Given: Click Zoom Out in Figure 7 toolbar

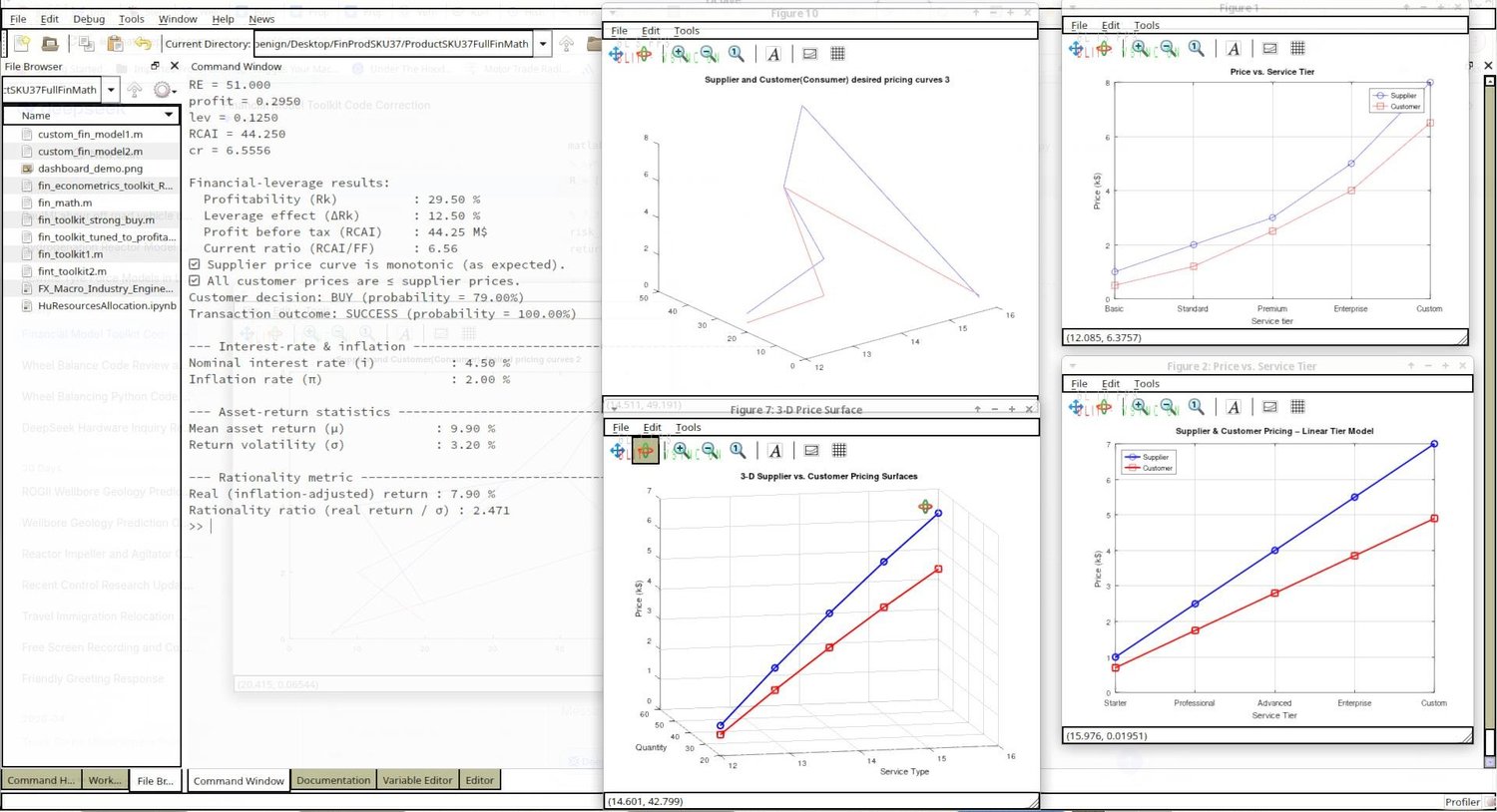Looking at the screenshot, I should [x=710, y=451].
